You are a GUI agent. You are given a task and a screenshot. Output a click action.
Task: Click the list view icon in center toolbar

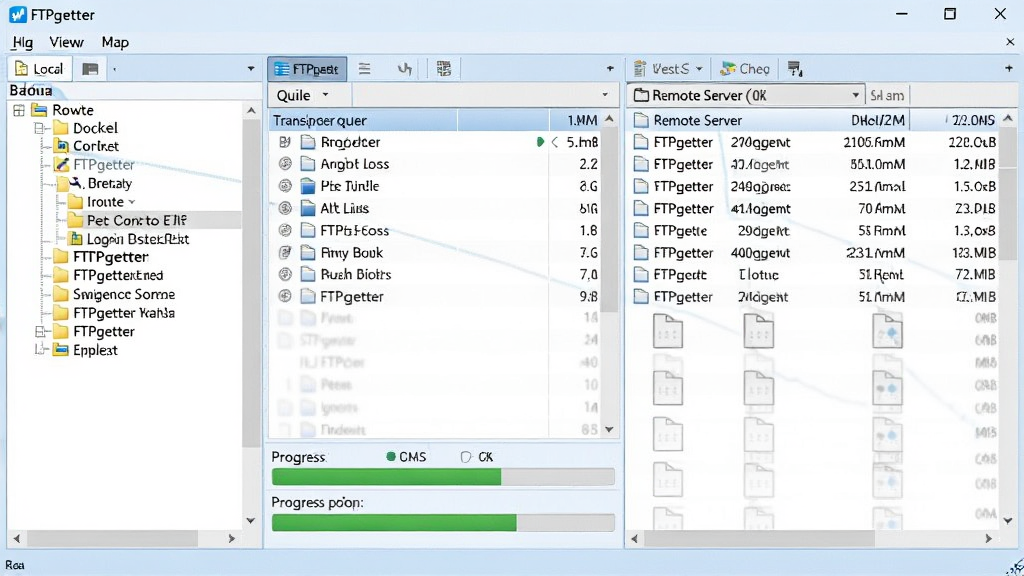coord(364,69)
